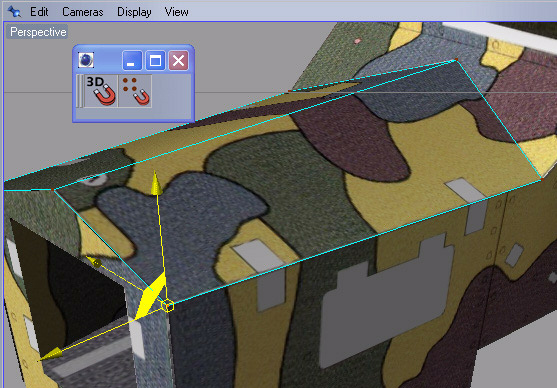The height and width of the screenshot is (388, 557).
Task: Click the small yellow axis arrow near the window
Action: tap(94, 262)
